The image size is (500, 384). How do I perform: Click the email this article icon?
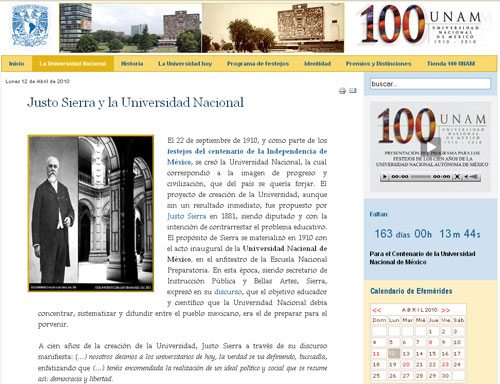point(353,90)
